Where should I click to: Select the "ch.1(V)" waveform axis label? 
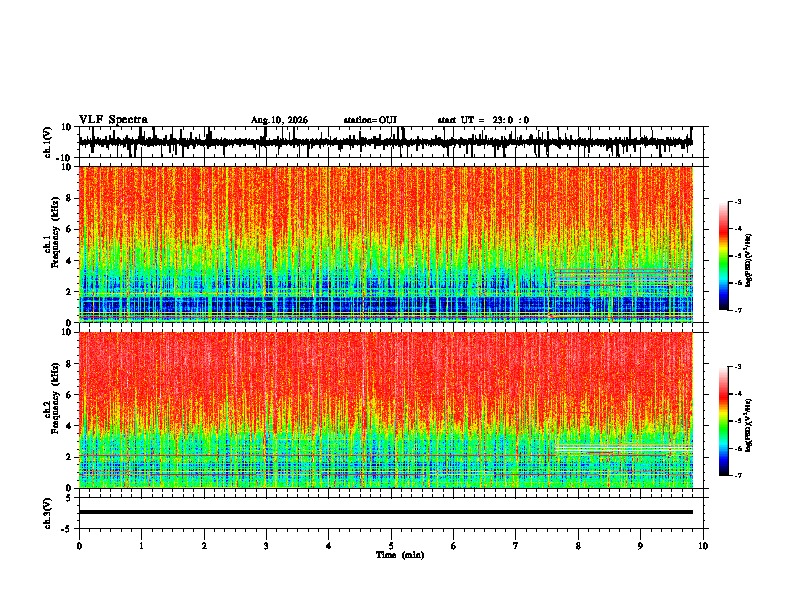[48, 142]
